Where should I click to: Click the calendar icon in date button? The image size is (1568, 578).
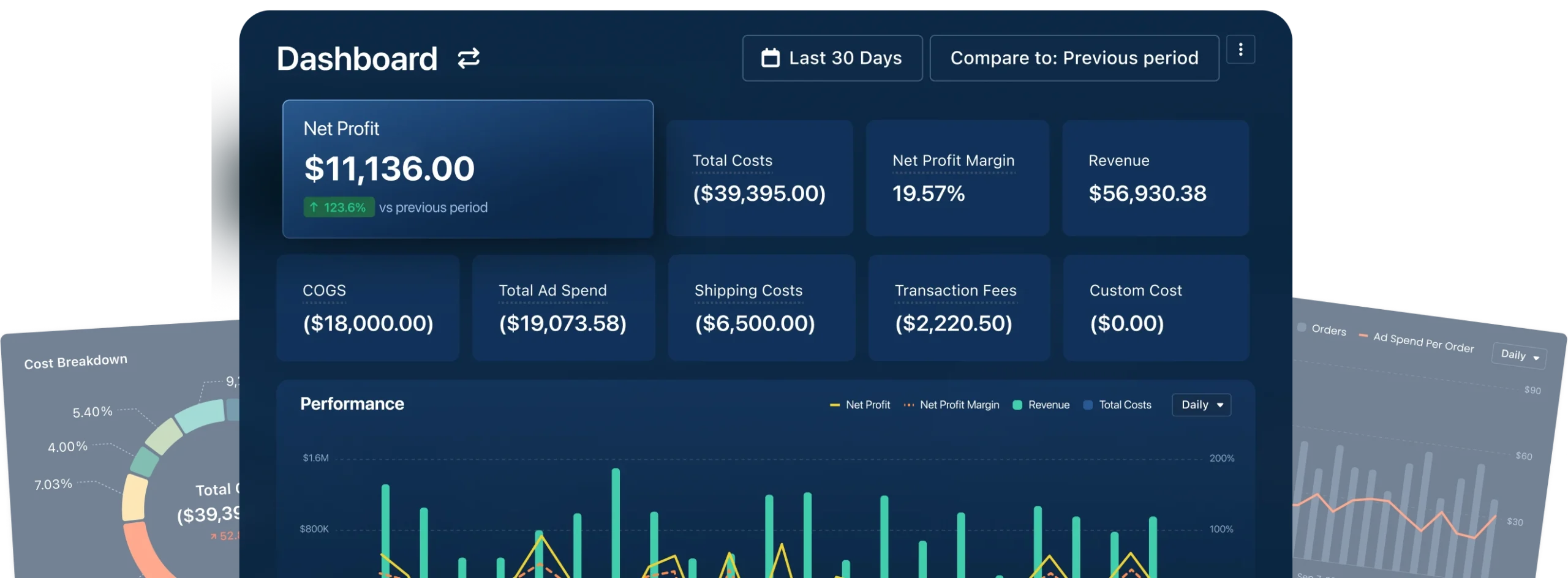[x=770, y=58]
